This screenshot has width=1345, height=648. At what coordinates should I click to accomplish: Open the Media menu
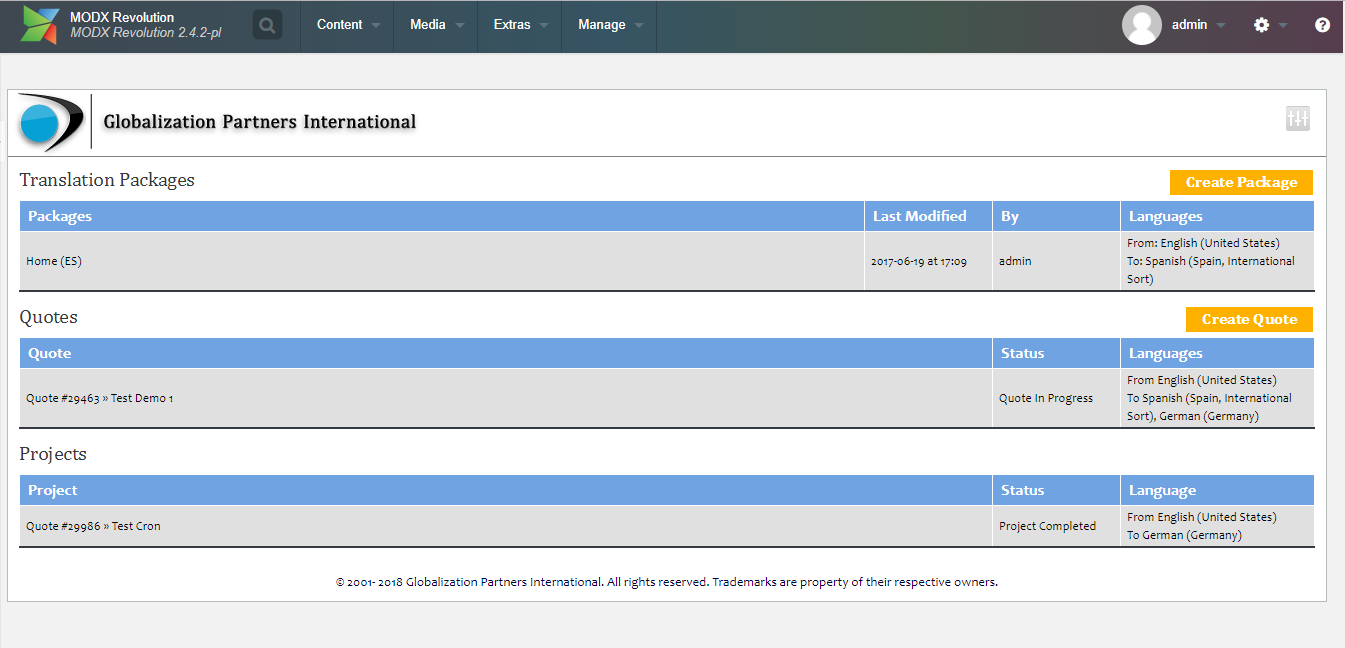click(436, 25)
